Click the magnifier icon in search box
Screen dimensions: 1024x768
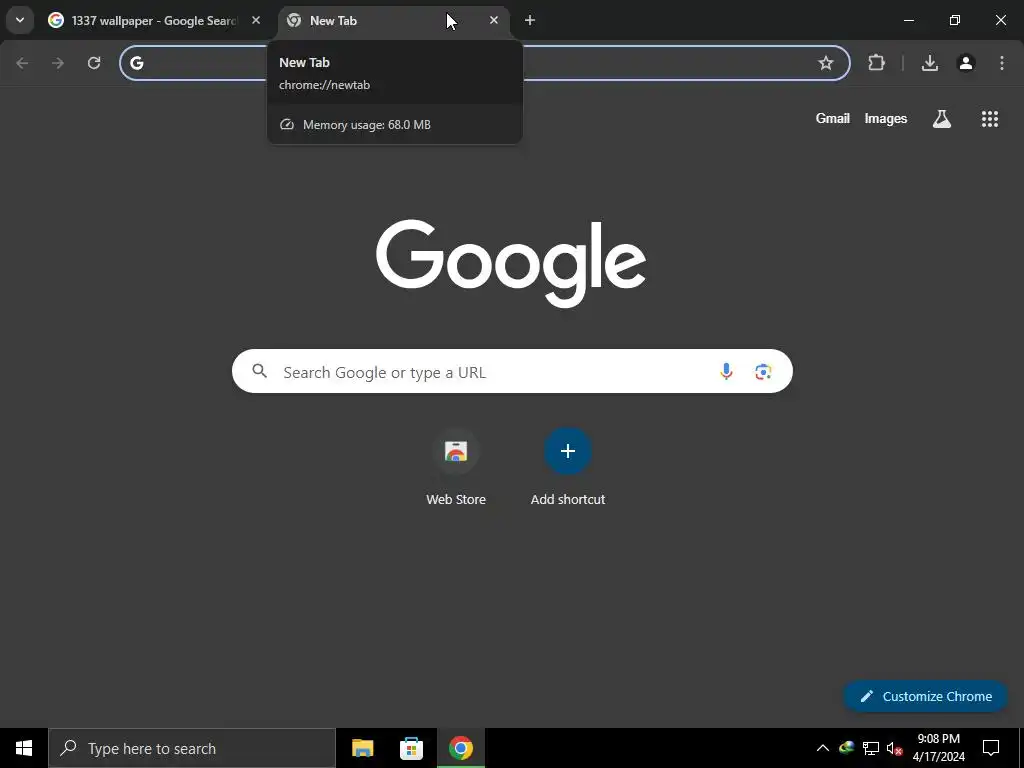coord(260,372)
